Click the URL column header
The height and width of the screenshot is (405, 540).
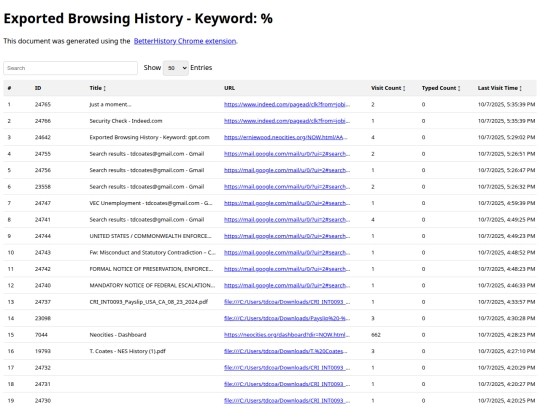coord(229,88)
